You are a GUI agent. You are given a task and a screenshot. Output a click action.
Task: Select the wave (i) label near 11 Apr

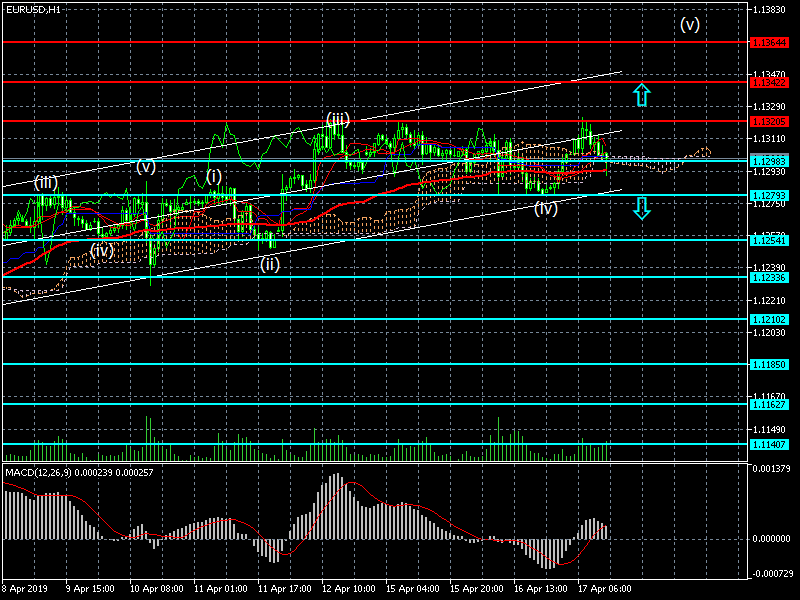214,176
